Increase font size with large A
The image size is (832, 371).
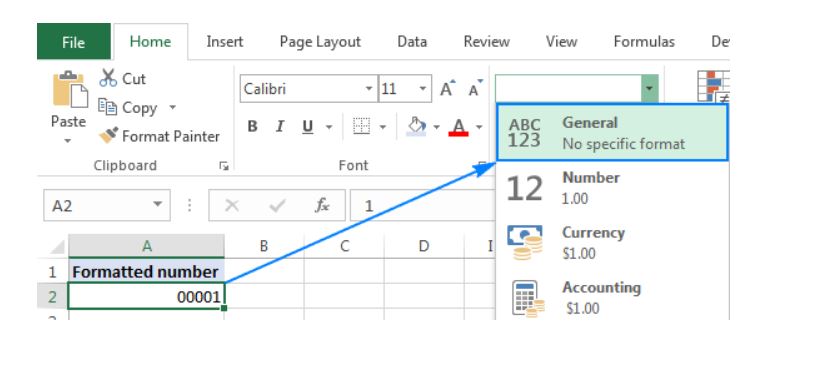tap(447, 89)
